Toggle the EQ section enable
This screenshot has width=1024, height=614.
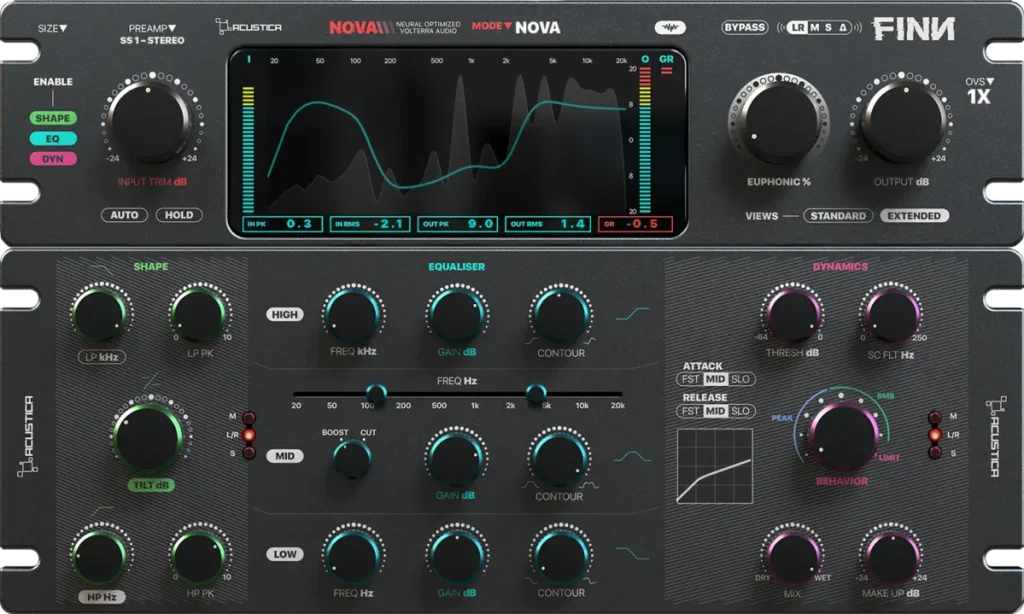point(53,138)
